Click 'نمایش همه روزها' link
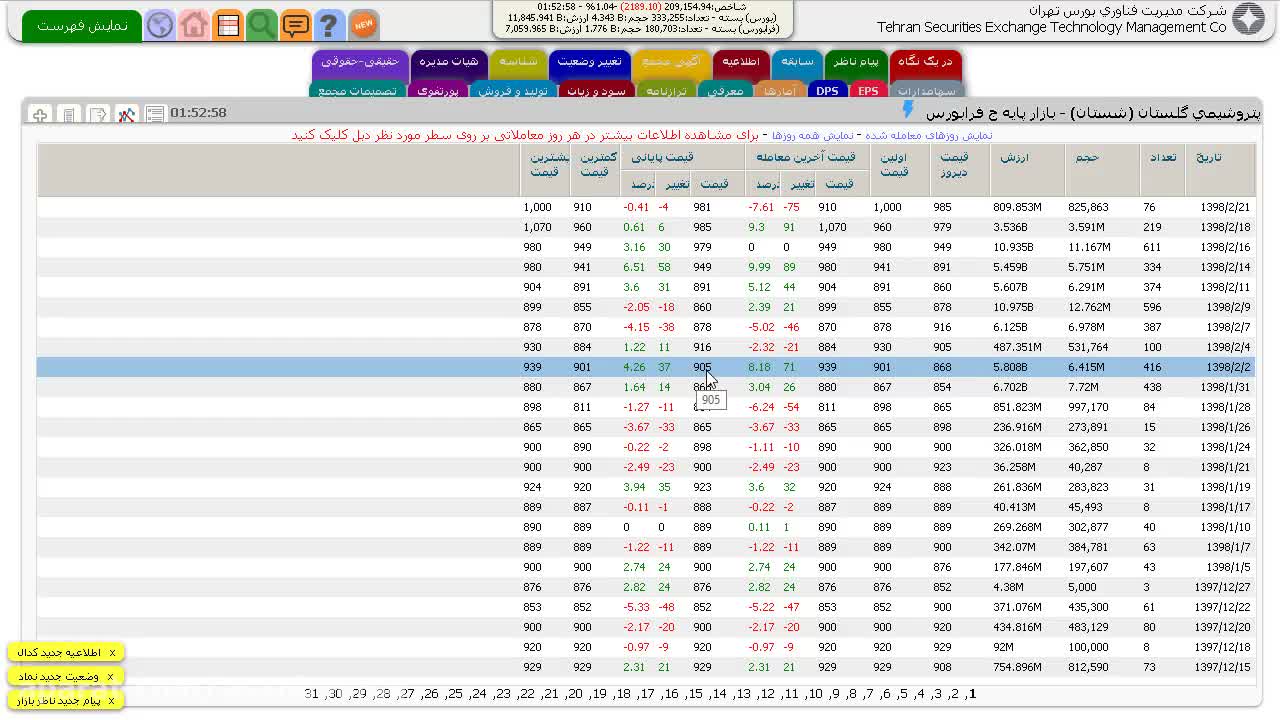 pyautogui.click(x=812, y=135)
